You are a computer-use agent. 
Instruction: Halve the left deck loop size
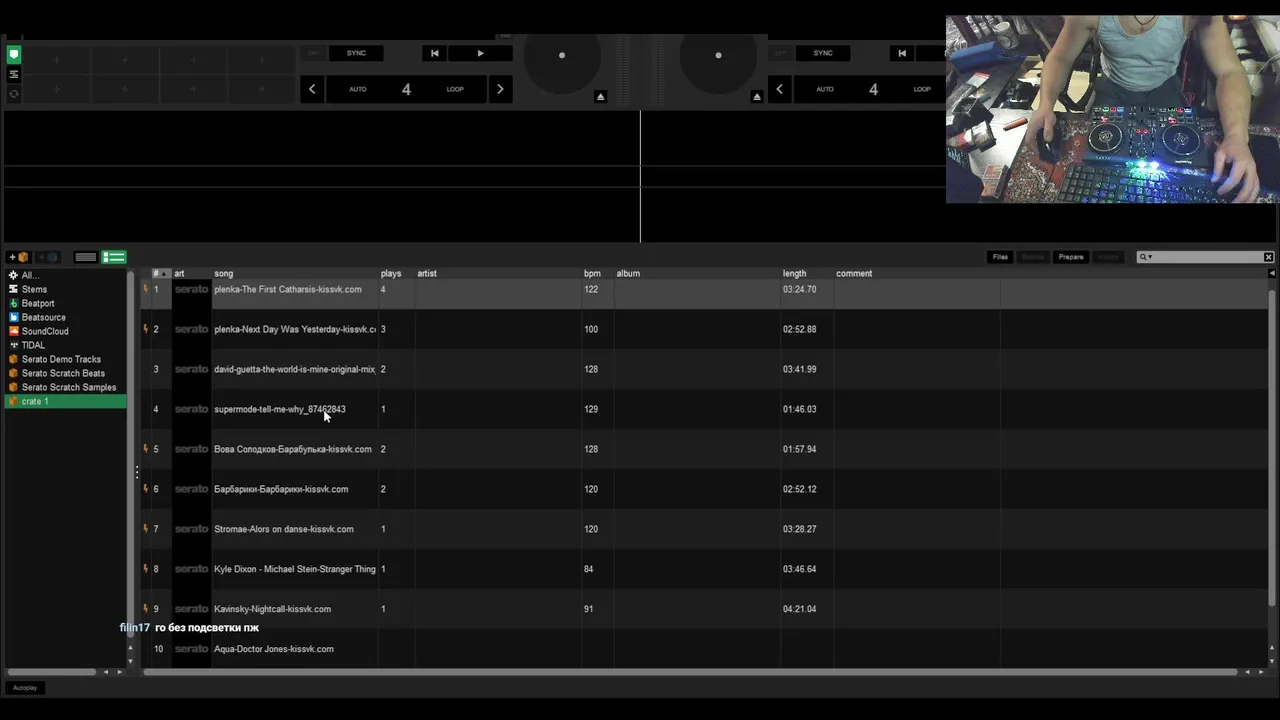point(312,89)
